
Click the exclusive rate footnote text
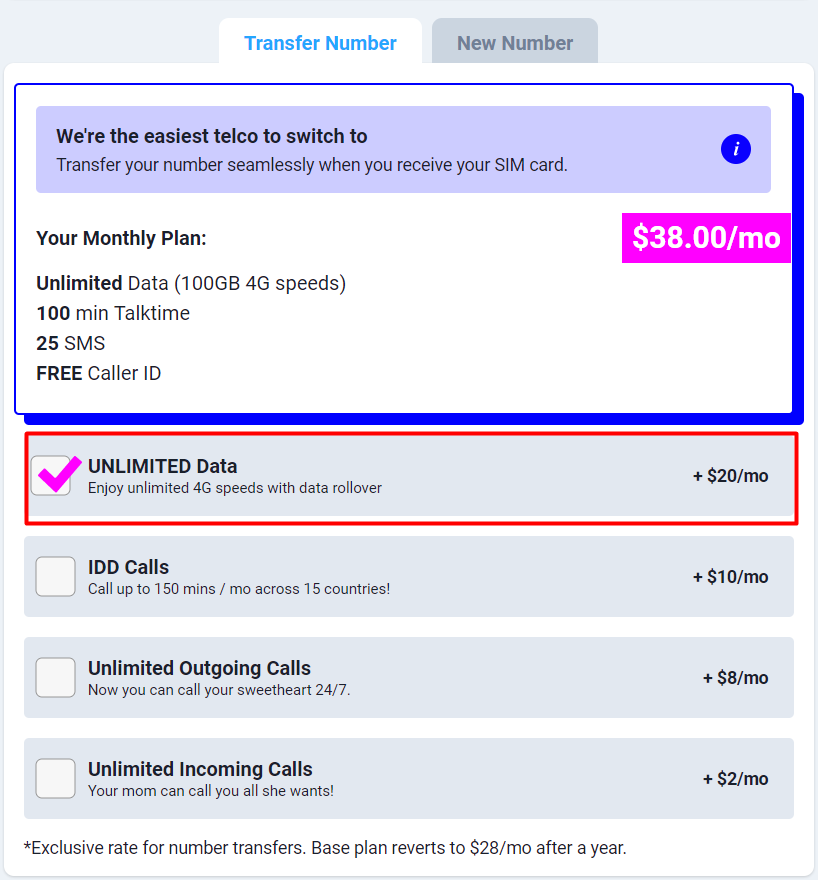point(329,848)
